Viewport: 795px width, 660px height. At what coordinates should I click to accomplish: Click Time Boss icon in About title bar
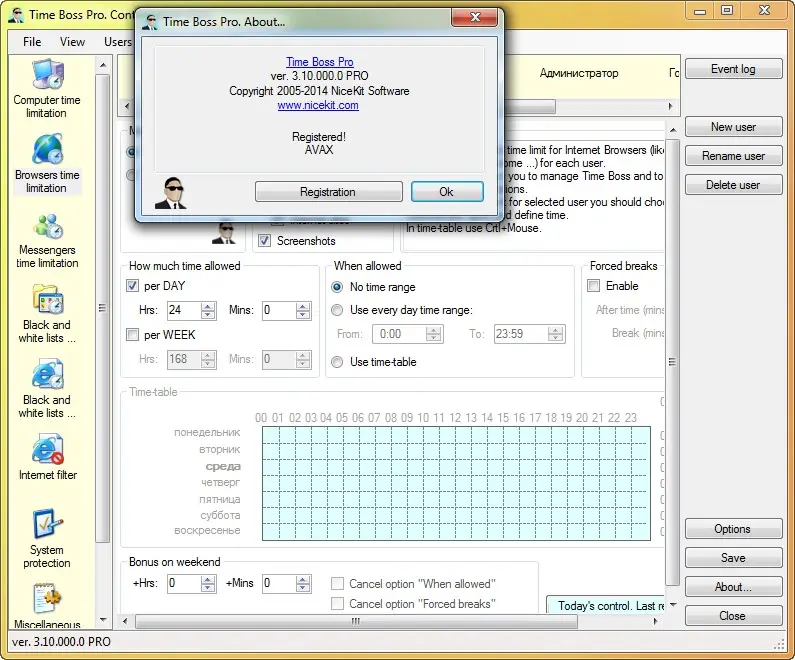click(150, 22)
